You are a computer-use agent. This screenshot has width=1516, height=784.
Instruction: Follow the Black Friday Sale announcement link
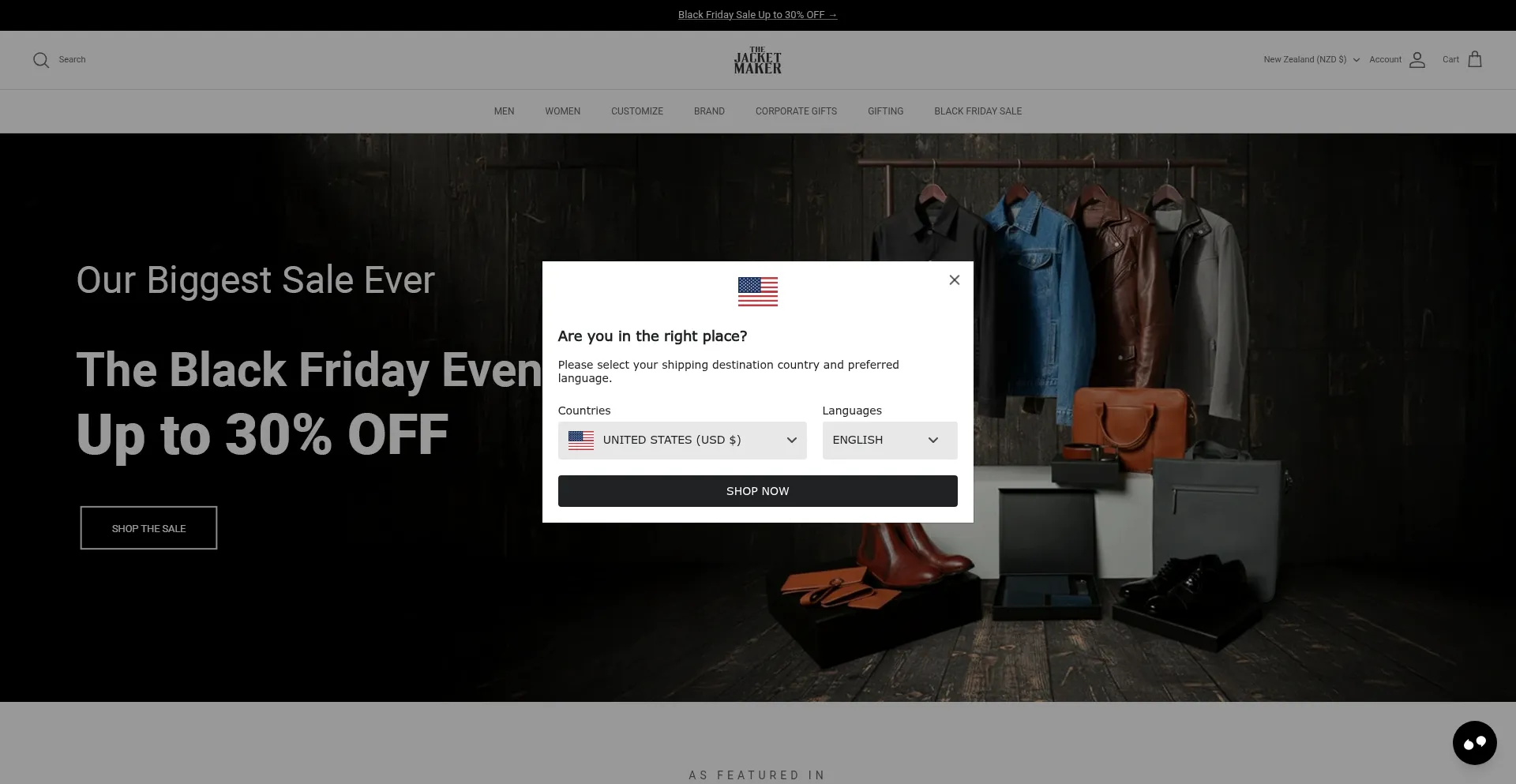tap(758, 15)
